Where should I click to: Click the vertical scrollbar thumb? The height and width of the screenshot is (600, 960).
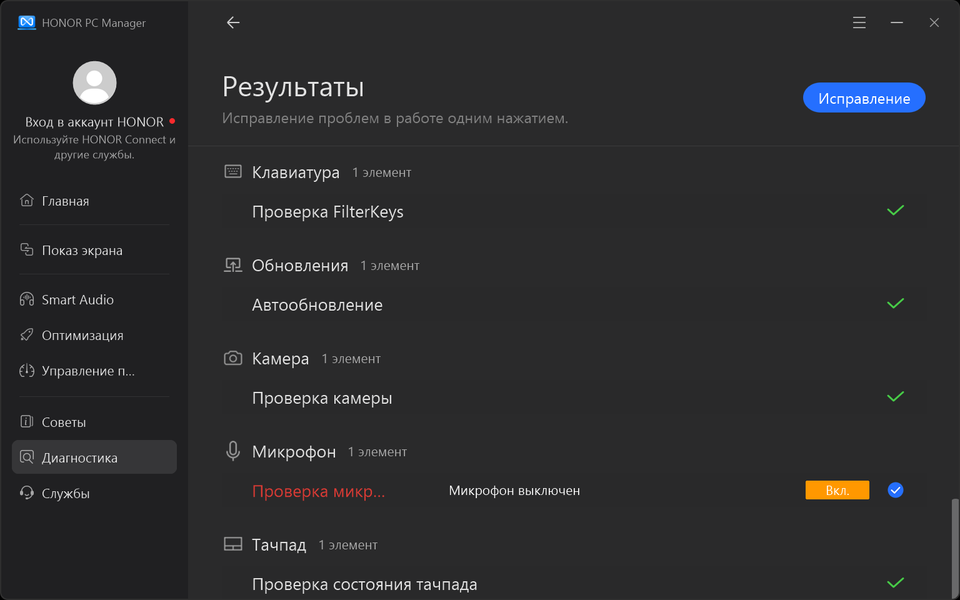pyautogui.click(x=953, y=545)
